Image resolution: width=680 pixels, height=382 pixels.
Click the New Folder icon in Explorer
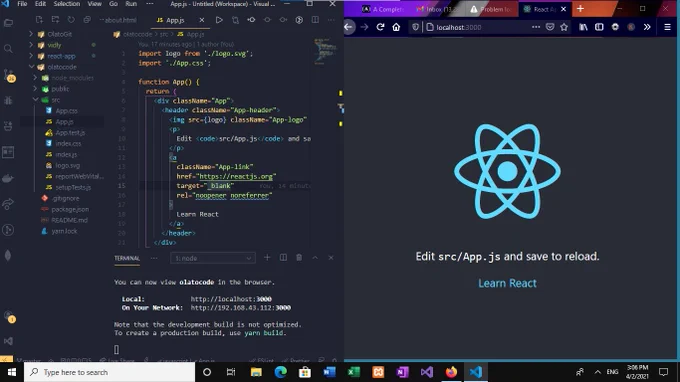pos(55,20)
